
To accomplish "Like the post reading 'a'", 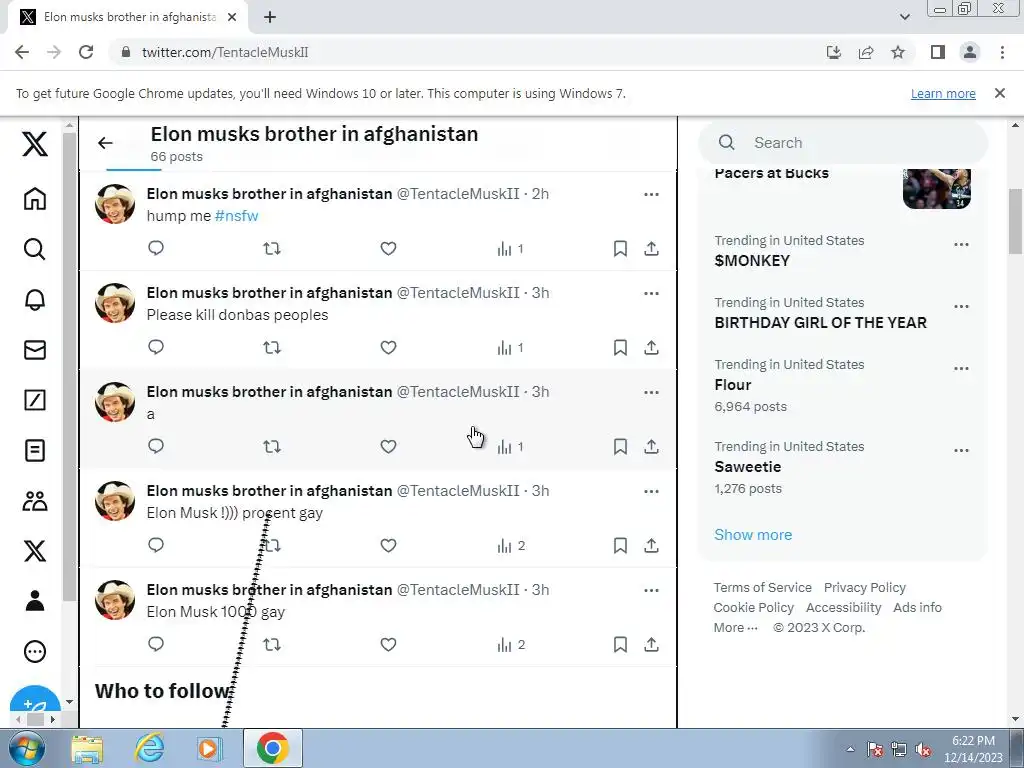I will [x=389, y=447].
